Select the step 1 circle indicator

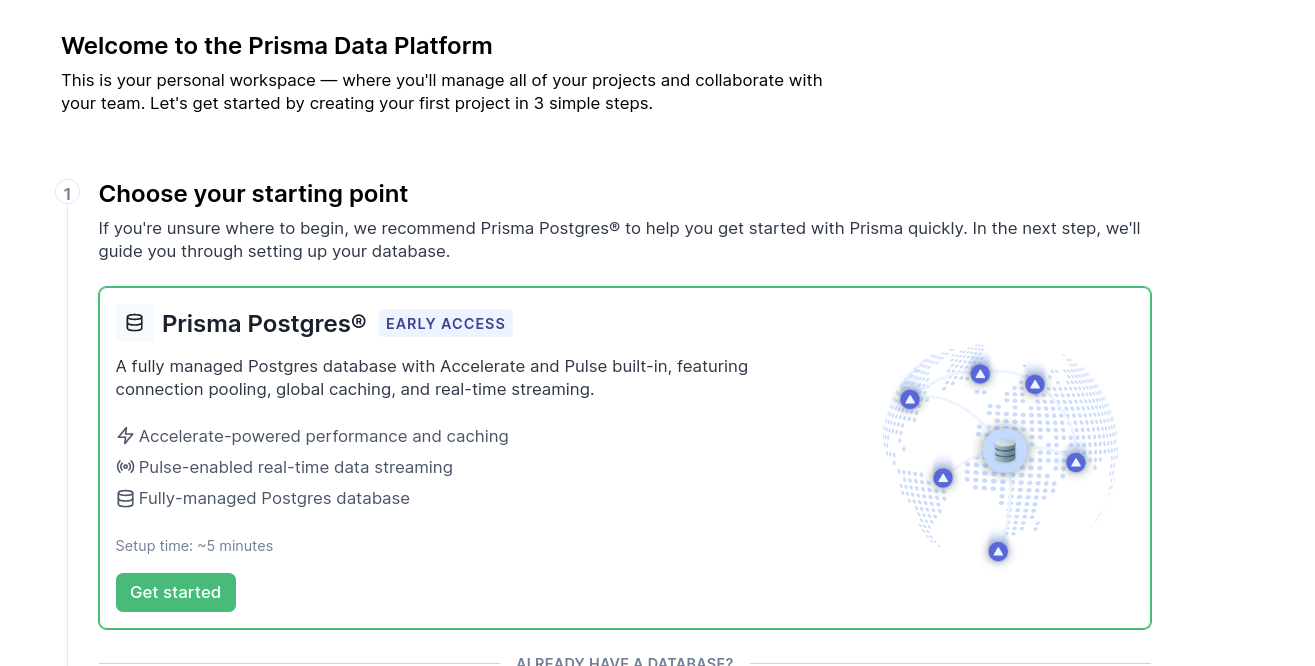67,193
